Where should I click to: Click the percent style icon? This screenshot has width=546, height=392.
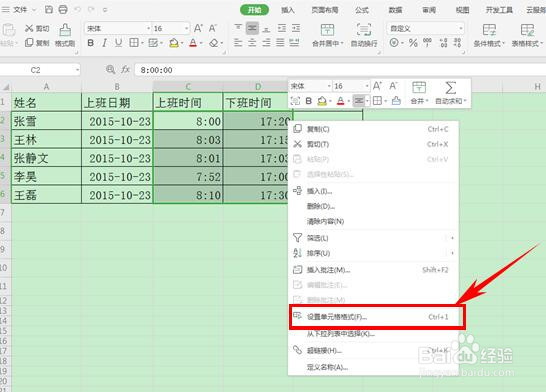413,43
